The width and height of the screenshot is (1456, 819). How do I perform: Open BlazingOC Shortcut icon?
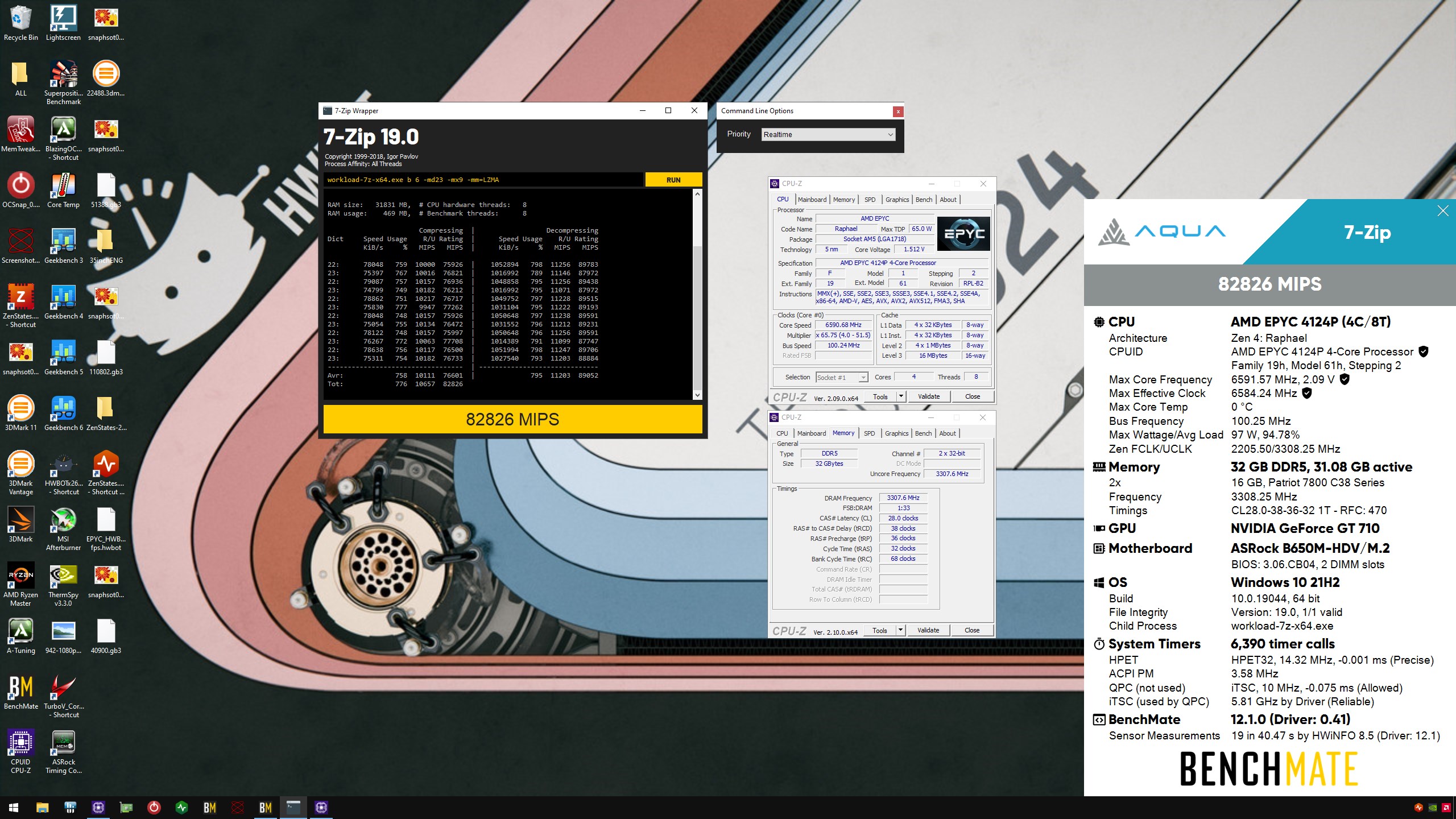tap(63, 138)
